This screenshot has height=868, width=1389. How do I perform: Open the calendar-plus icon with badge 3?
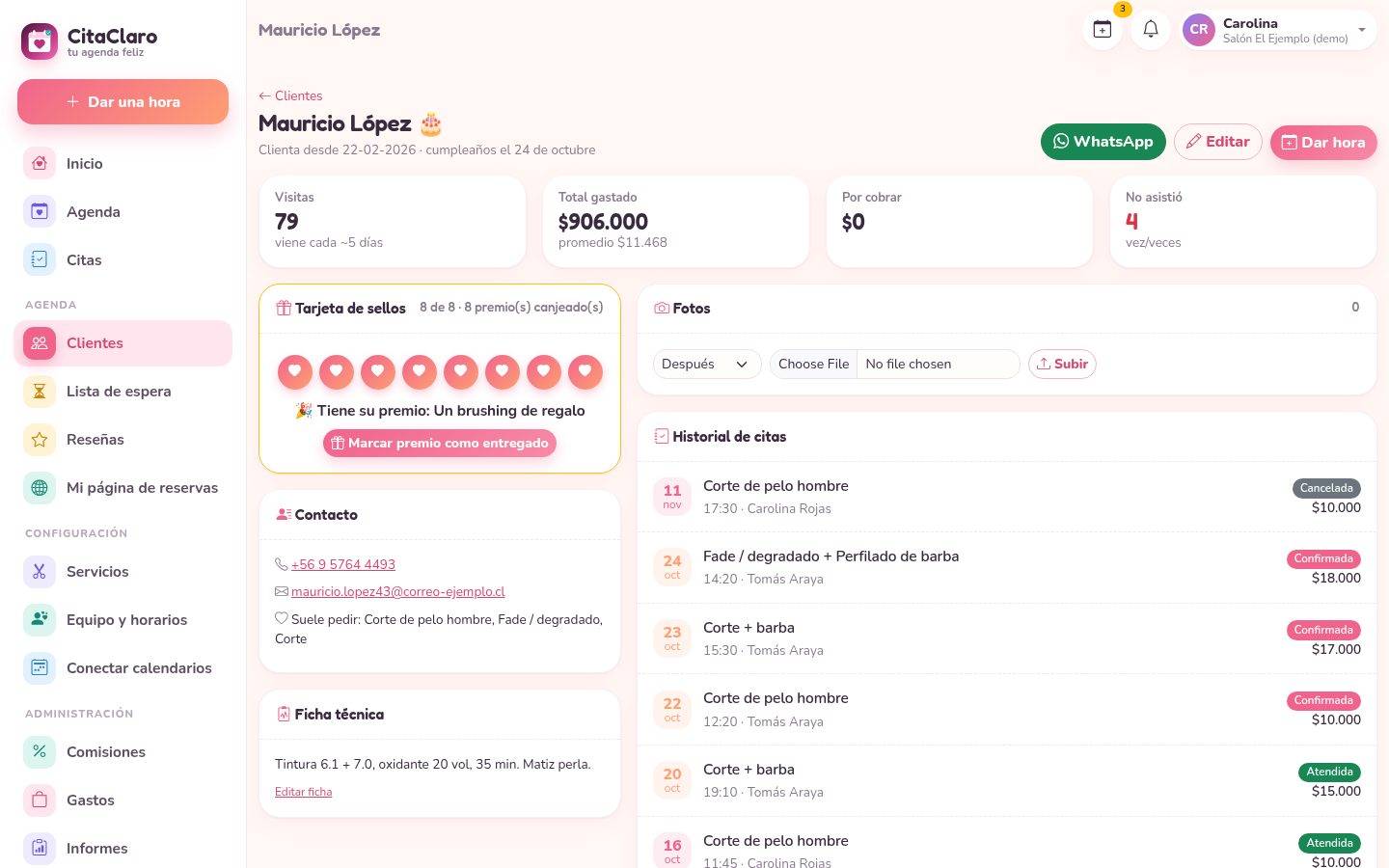click(1103, 29)
